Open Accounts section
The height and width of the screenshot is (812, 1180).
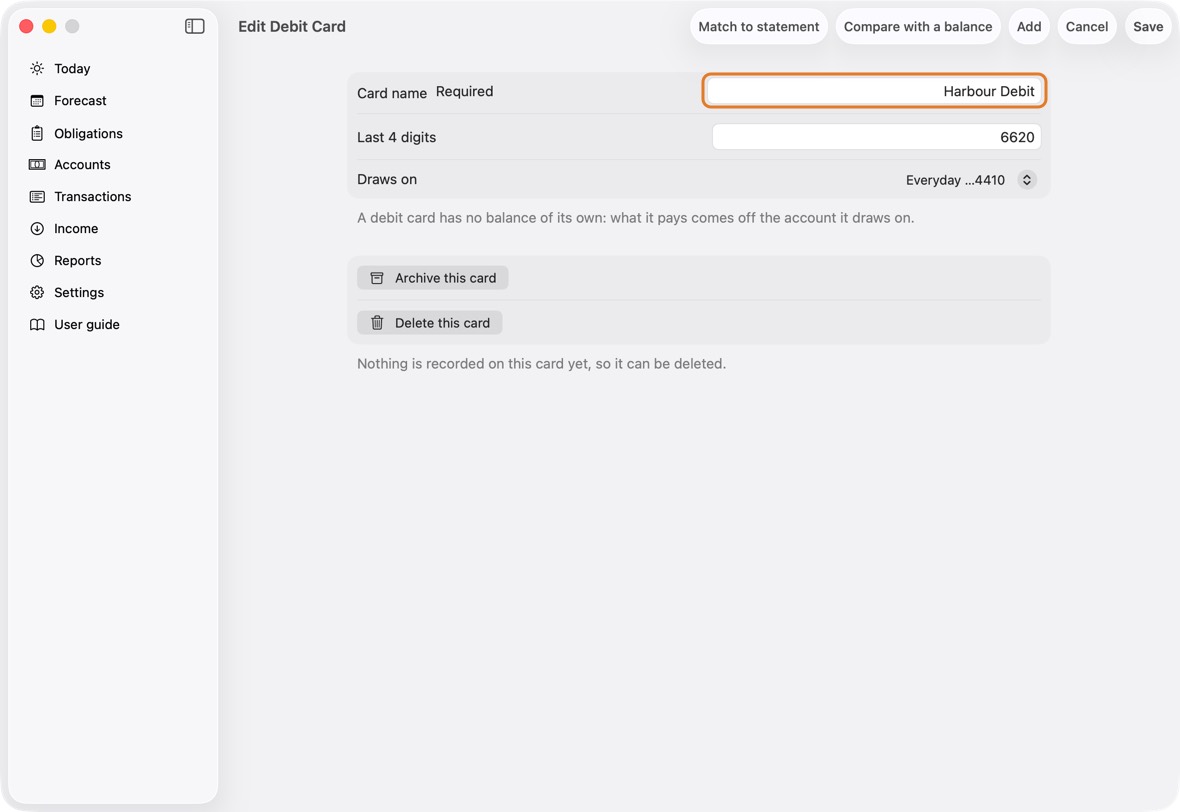(82, 165)
